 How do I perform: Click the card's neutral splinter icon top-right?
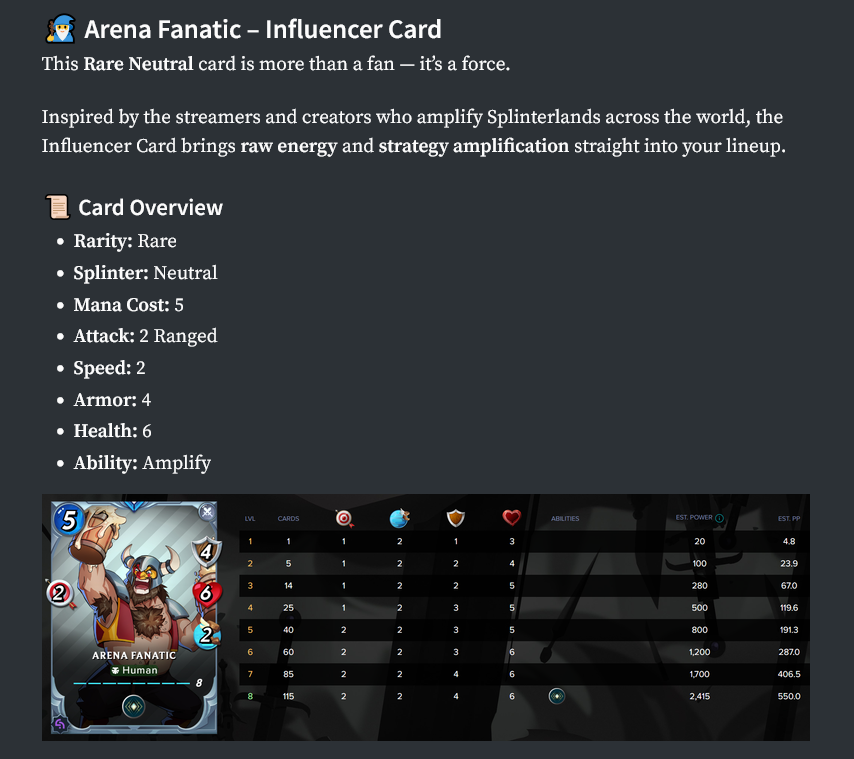coord(207,512)
